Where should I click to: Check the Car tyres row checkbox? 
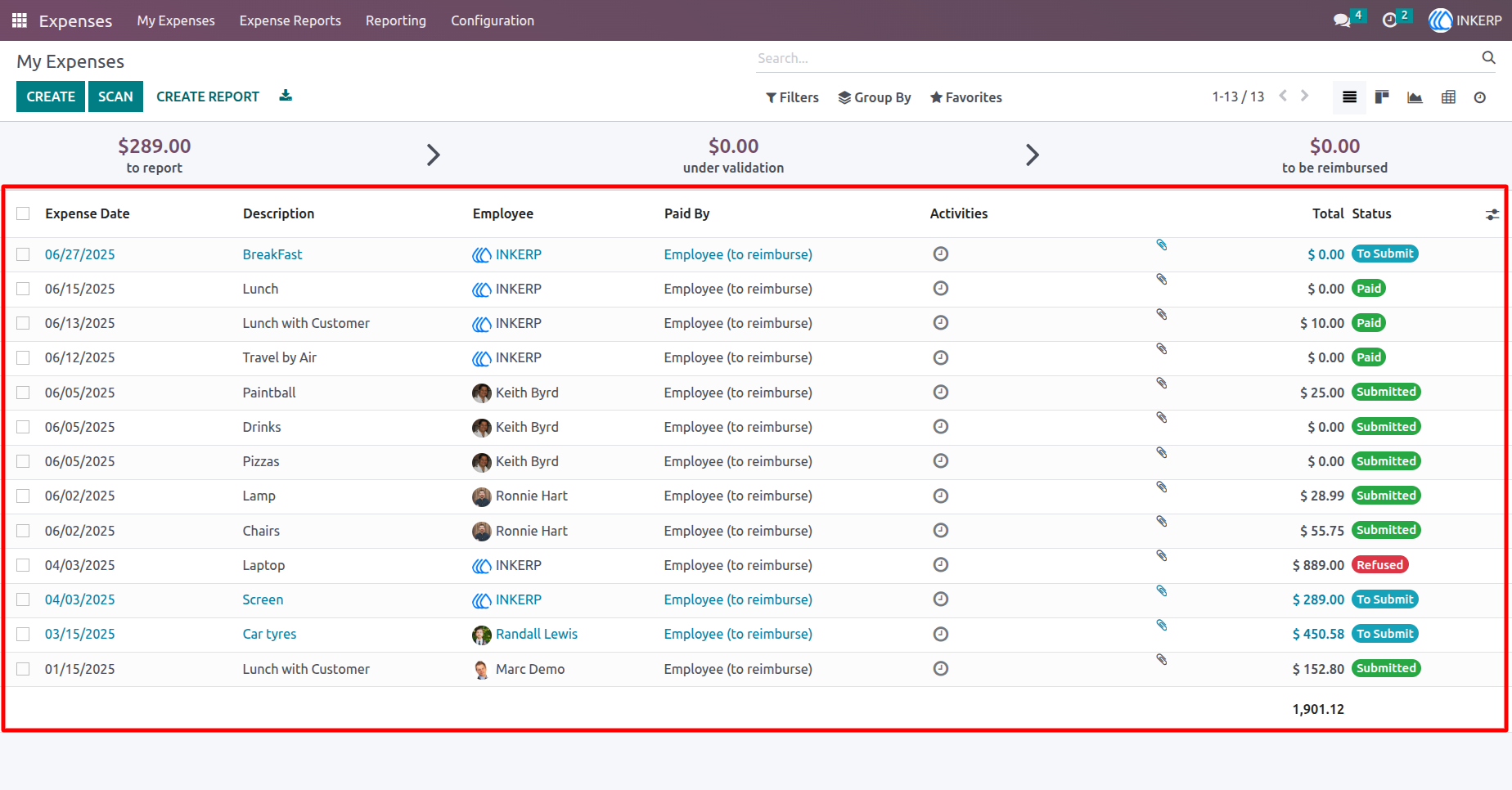[x=23, y=634]
